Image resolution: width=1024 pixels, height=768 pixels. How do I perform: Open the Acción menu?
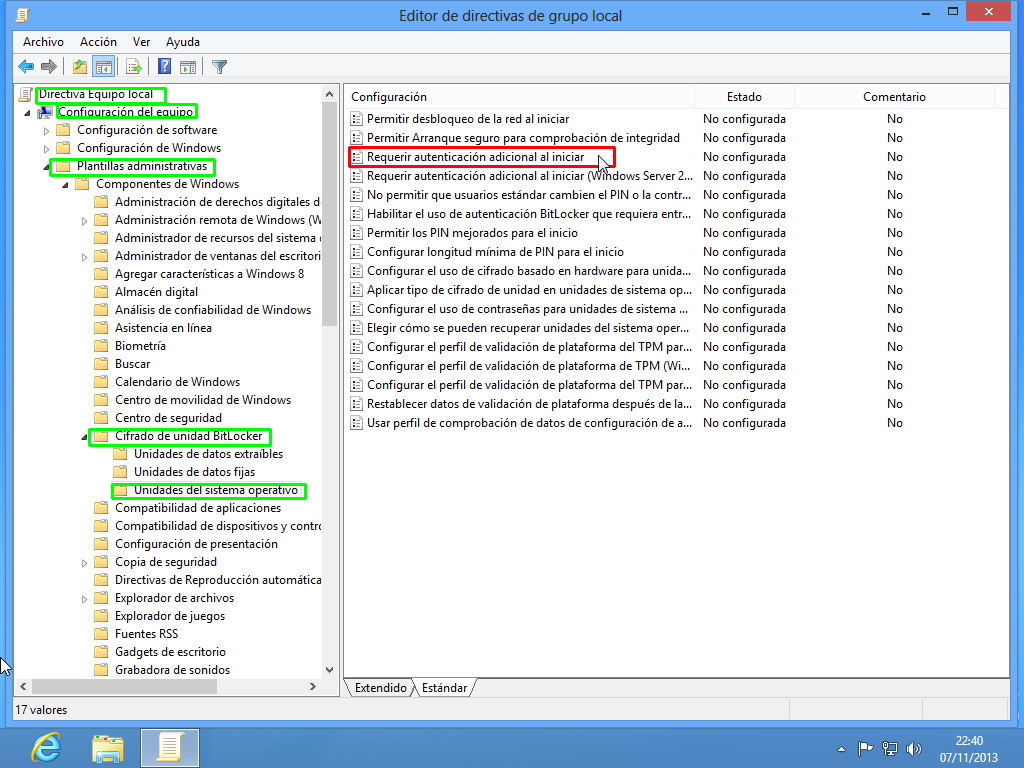click(98, 42)
